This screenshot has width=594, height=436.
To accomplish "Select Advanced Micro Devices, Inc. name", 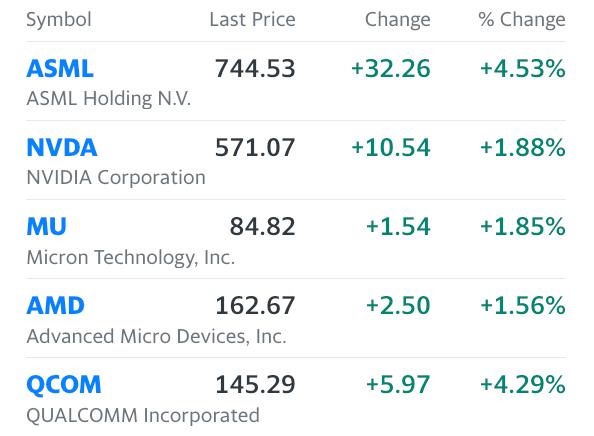I will (156, 336).
